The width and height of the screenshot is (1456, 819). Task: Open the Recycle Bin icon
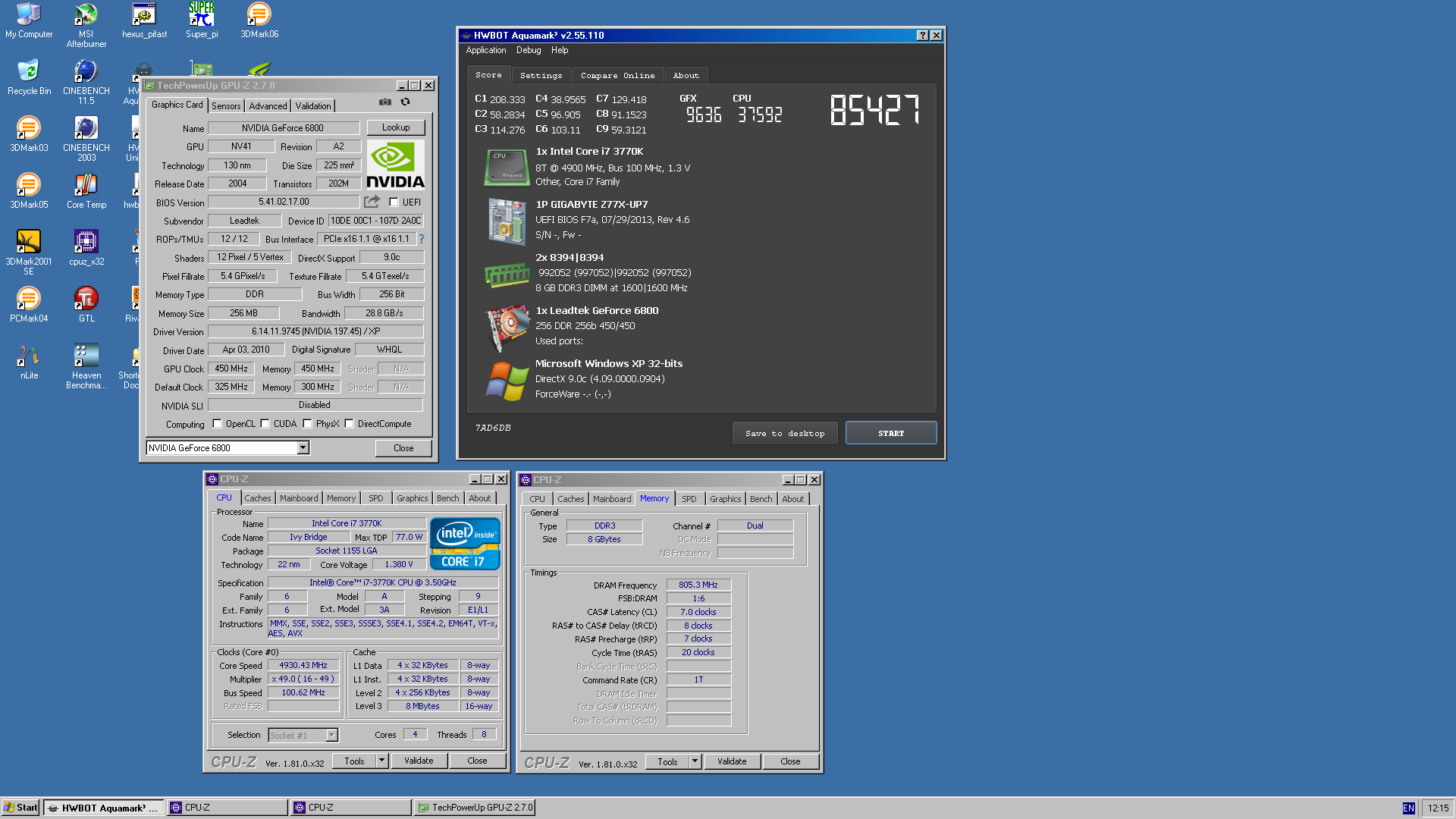(29, 77)
